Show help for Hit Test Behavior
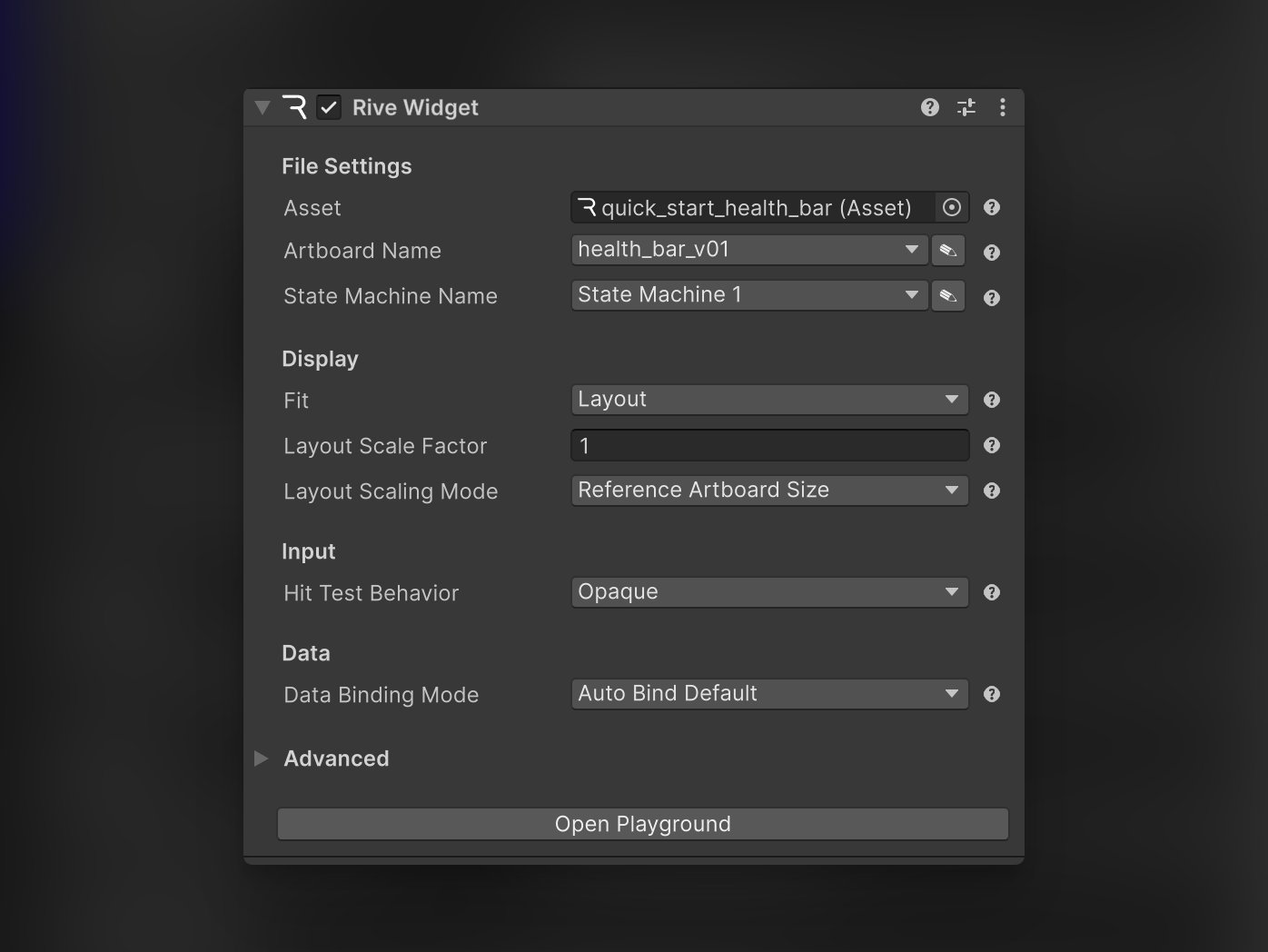1268x952 pixels. click(x=992, y=592)
